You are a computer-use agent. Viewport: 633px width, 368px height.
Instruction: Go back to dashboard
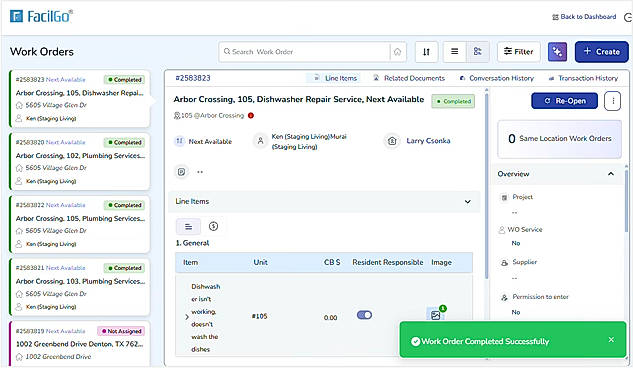point(584,17)
